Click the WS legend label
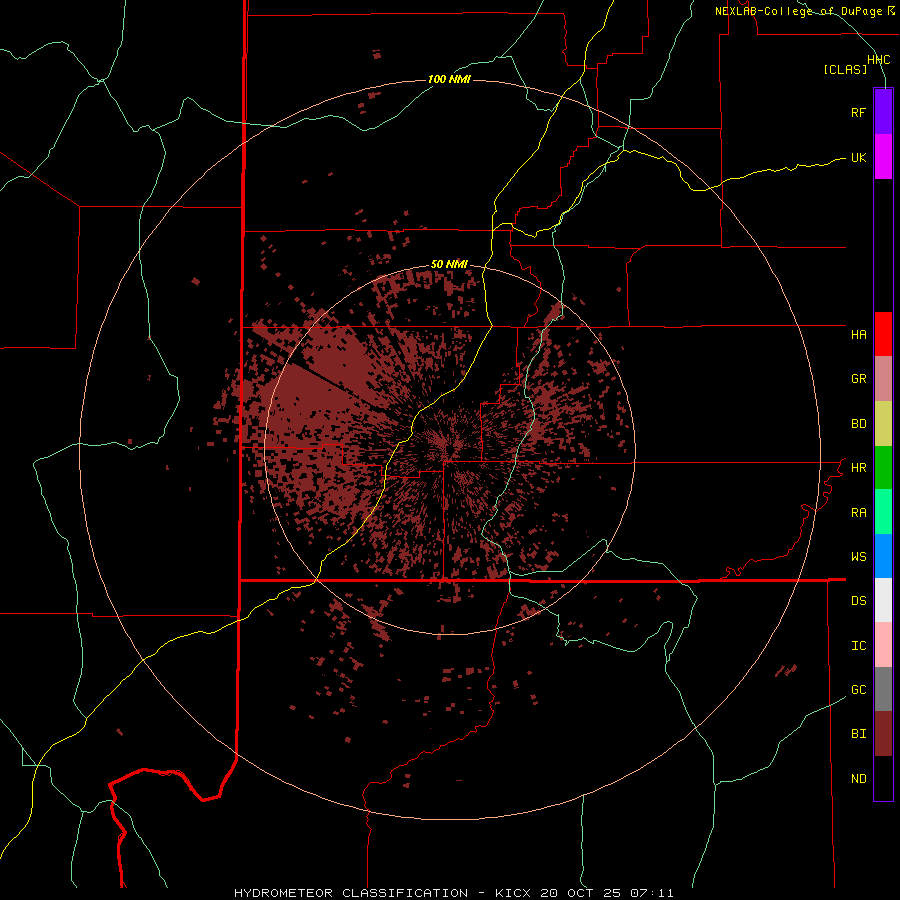The height and width of the screenshot is (900, 900). click(858, 557)
